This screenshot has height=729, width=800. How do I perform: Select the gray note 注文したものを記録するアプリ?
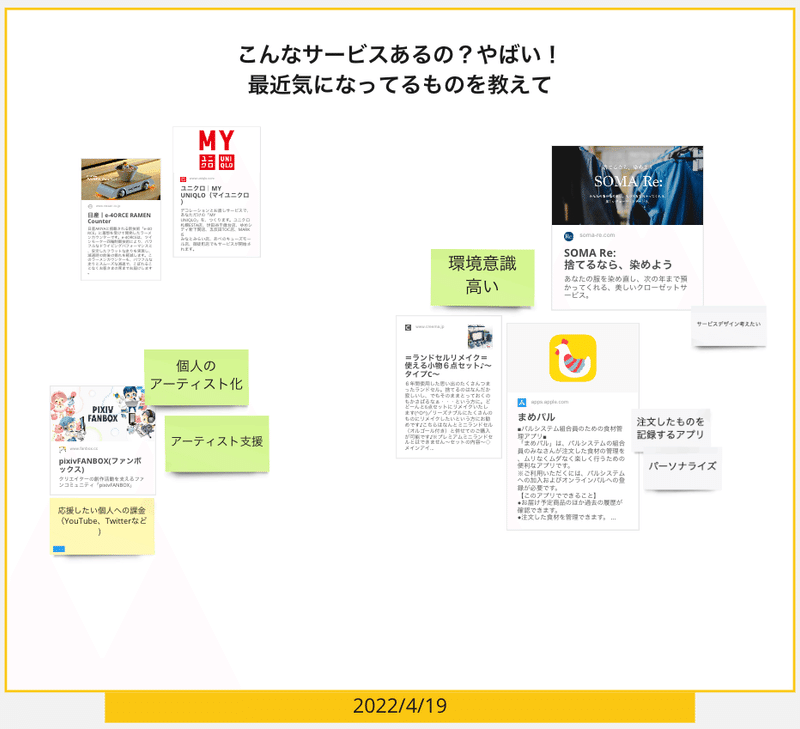pos(670,430)
